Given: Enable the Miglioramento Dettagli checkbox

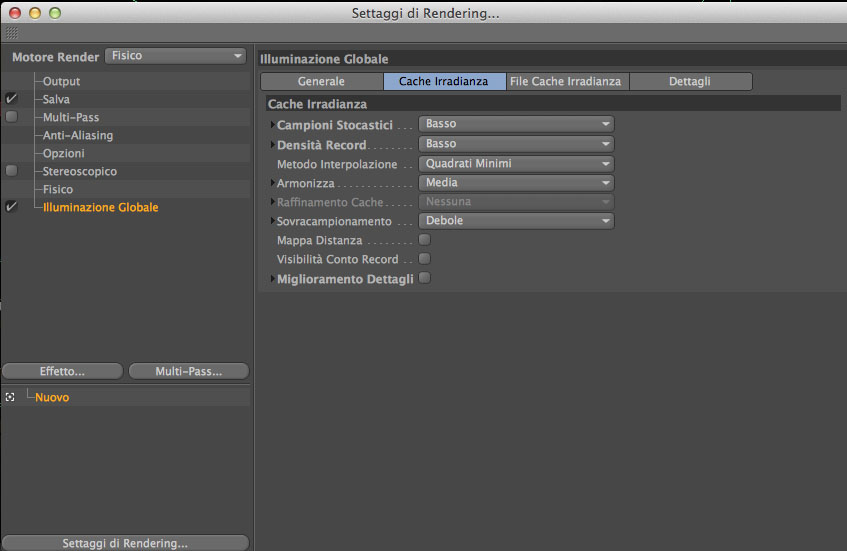Looking at the screenshot, I should click(x=425, y=278).
